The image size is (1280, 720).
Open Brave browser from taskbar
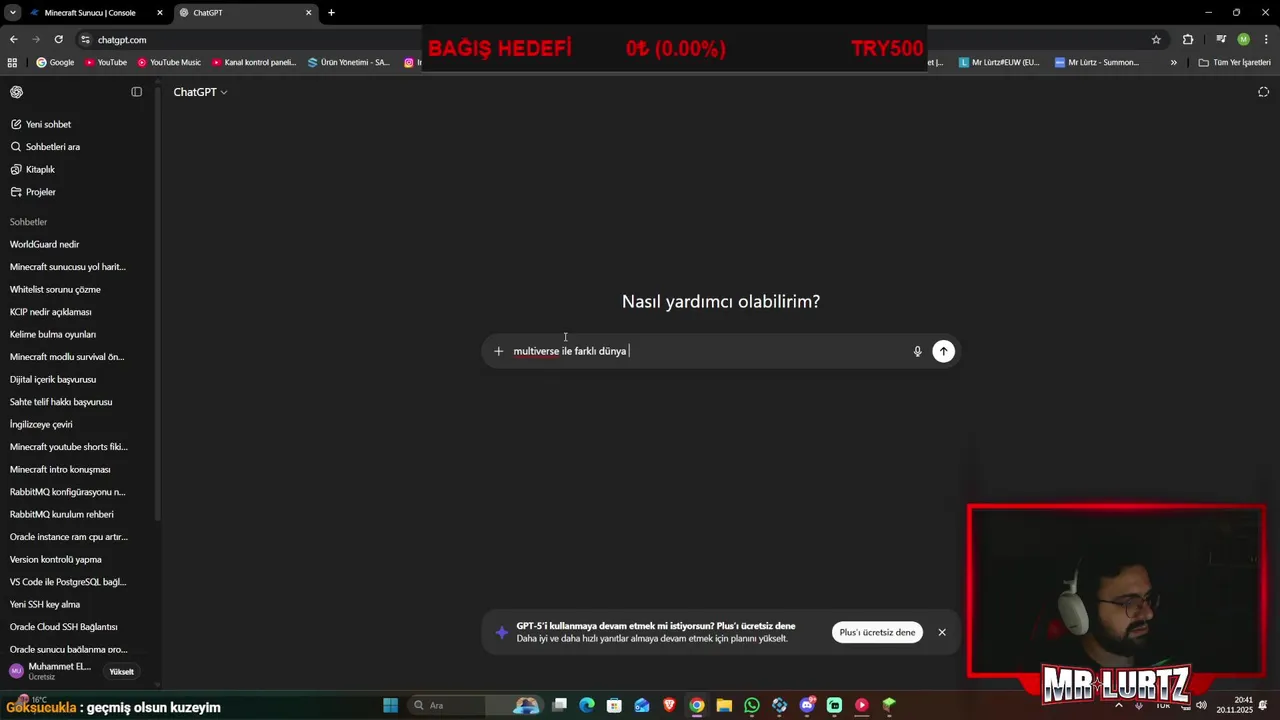coord(669,705)
